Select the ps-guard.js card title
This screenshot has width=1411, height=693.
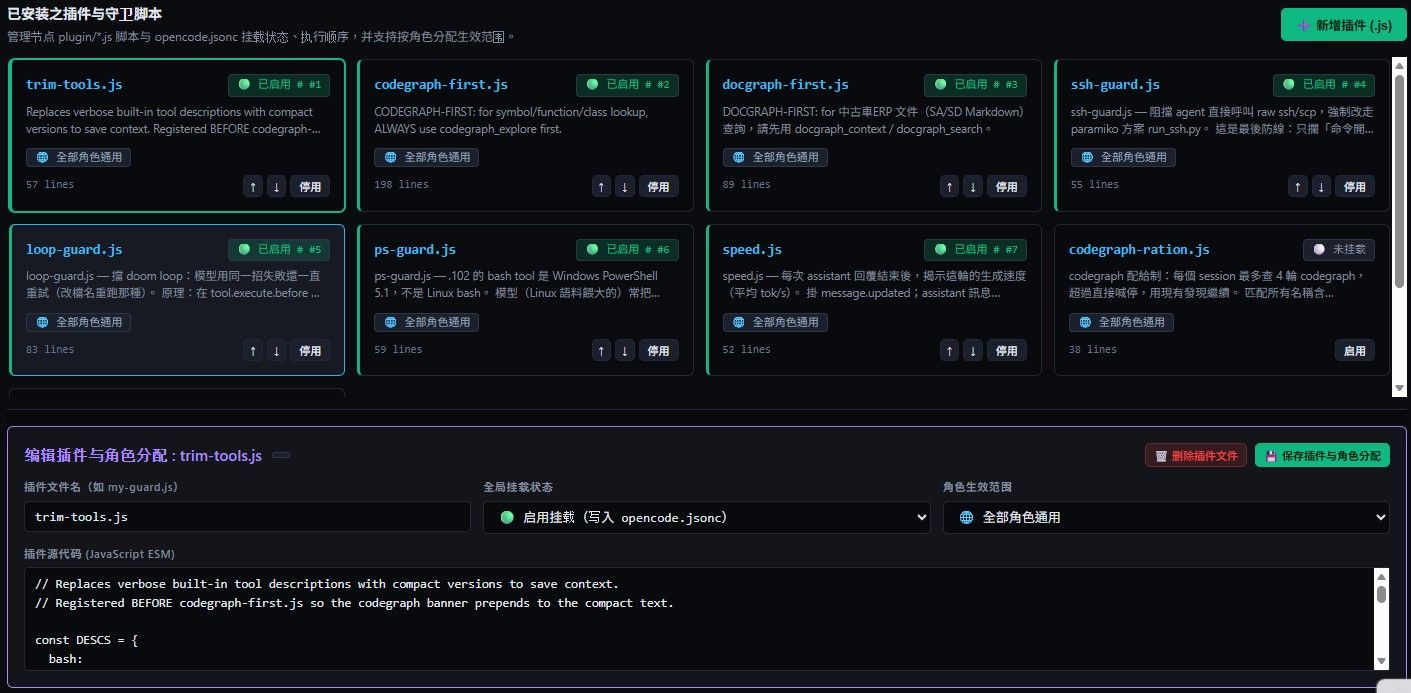pyautogui.click(x=415, y=250)
